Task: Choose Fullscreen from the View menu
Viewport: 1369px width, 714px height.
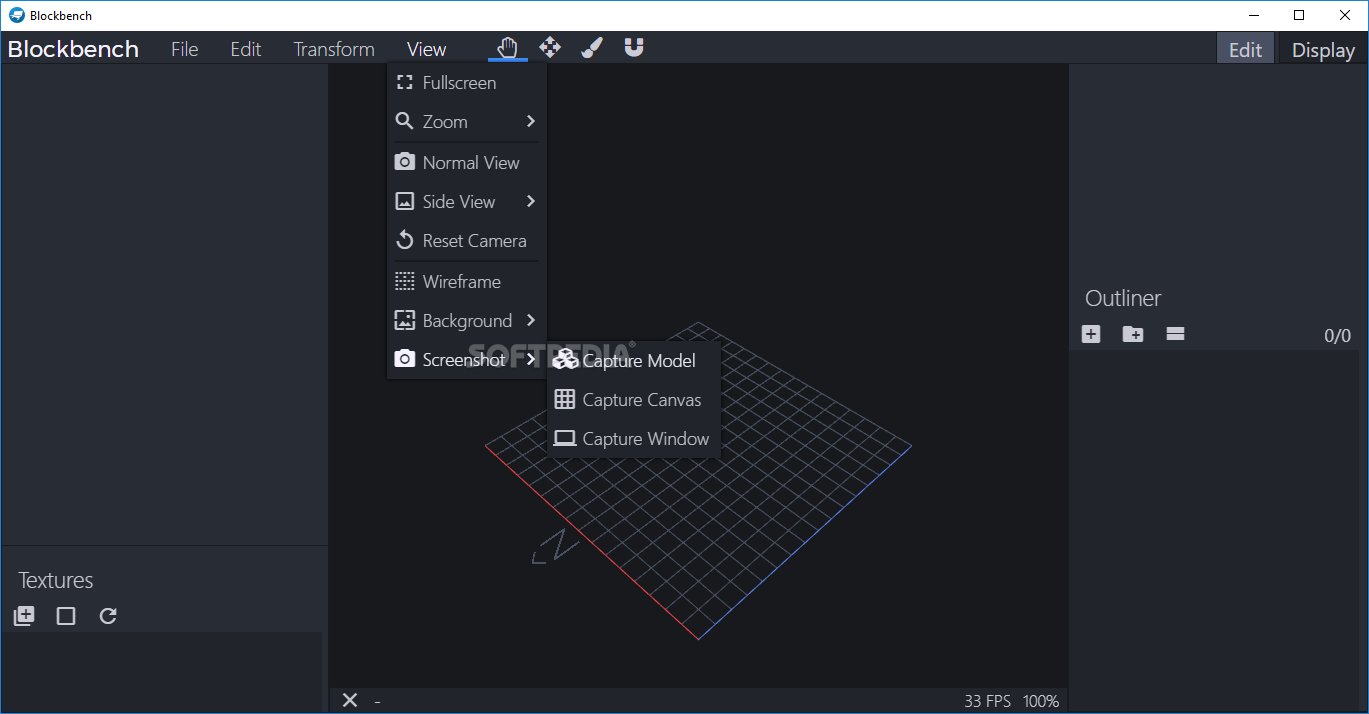Action: coord(467,83)
